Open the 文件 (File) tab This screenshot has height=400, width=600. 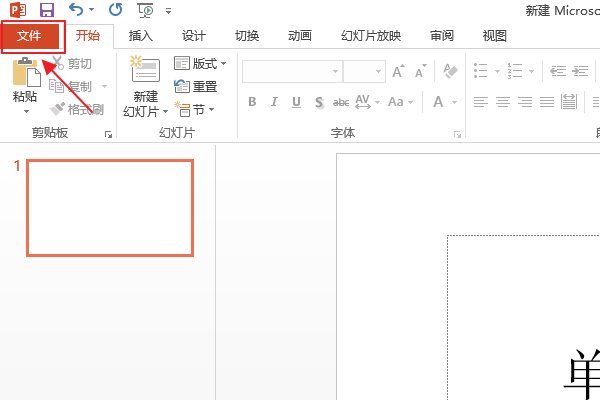tap(30, 36)
